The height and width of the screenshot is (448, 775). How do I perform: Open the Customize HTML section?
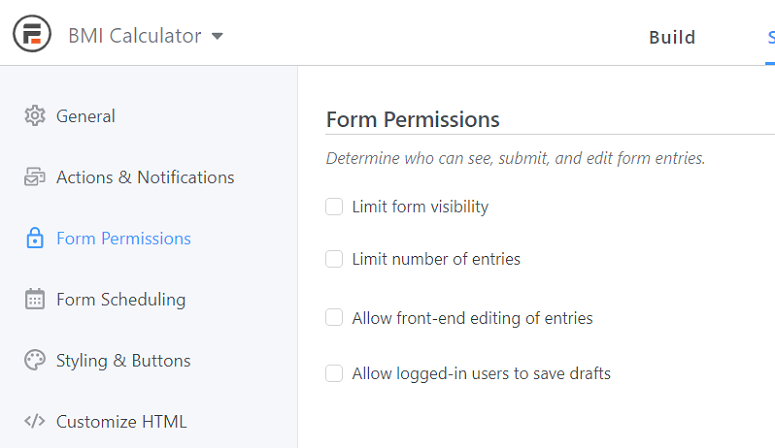coord(121,421)
